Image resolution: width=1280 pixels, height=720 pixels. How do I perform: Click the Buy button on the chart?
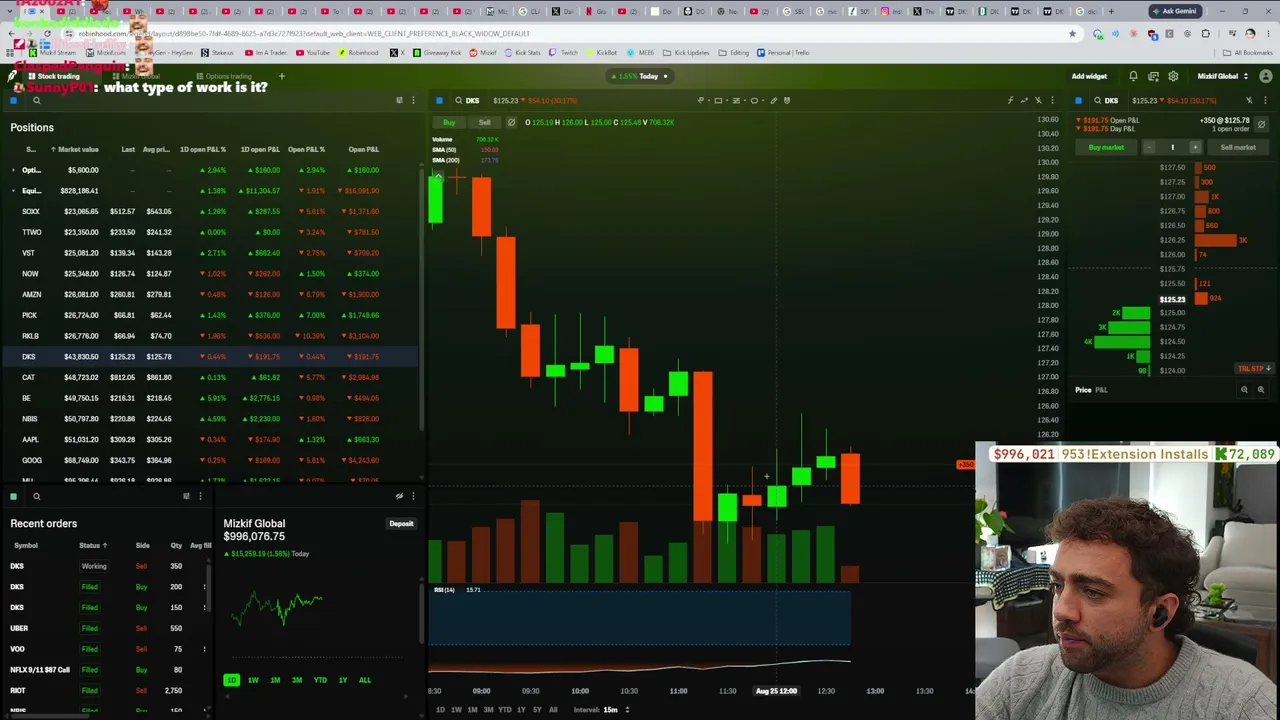pyautogui.click(x=449, y=122)
